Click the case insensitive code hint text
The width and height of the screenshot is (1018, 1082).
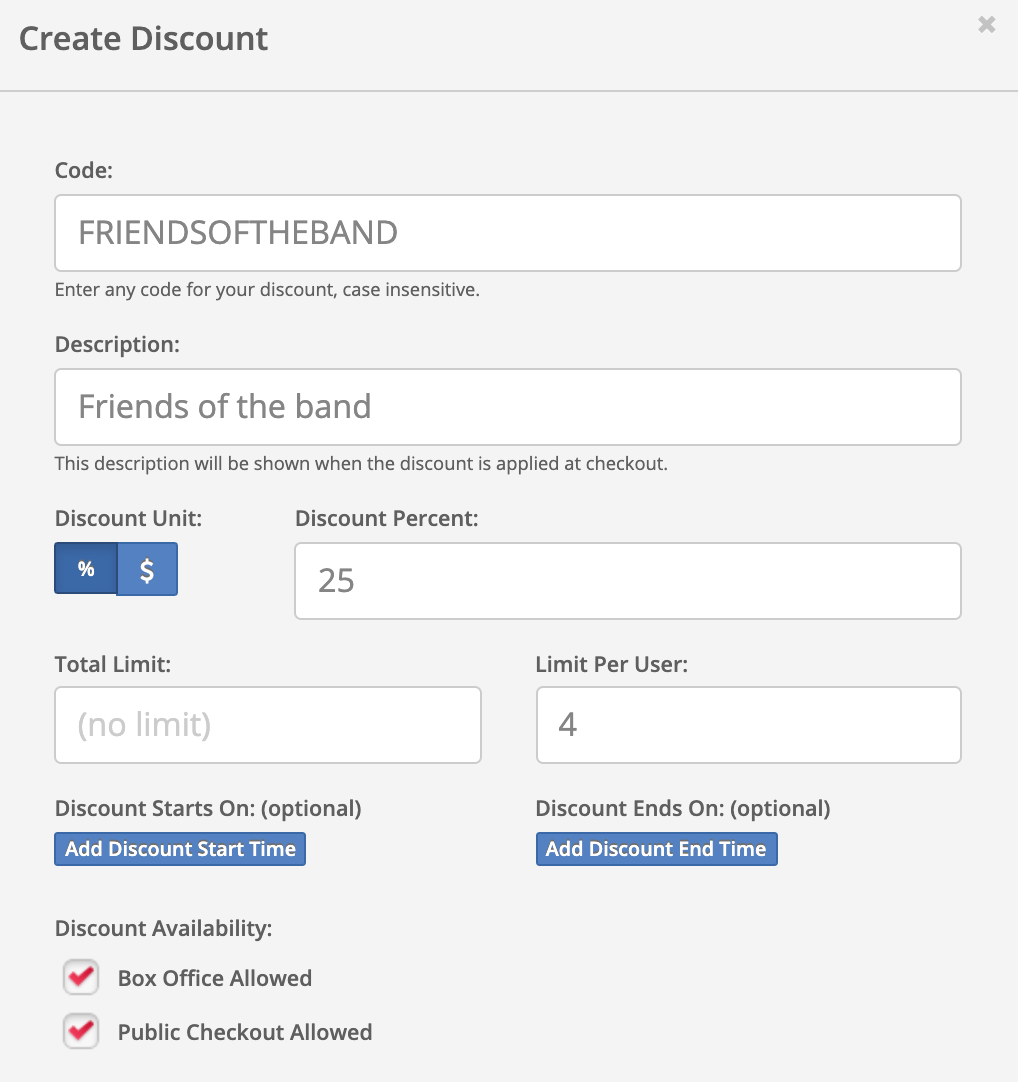[267, 290]
